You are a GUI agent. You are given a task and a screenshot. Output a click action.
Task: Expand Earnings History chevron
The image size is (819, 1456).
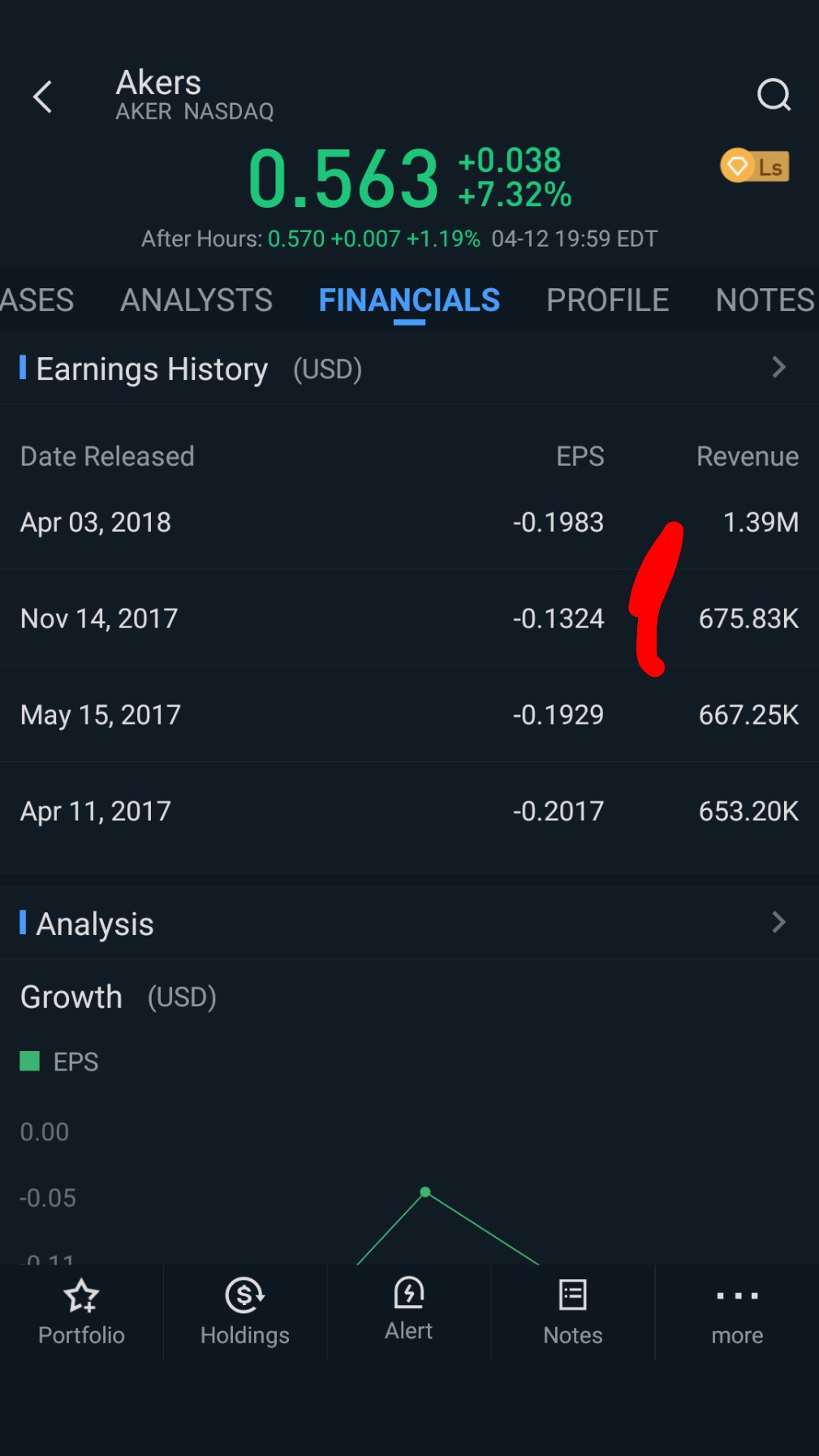click(x=778, y=368)
